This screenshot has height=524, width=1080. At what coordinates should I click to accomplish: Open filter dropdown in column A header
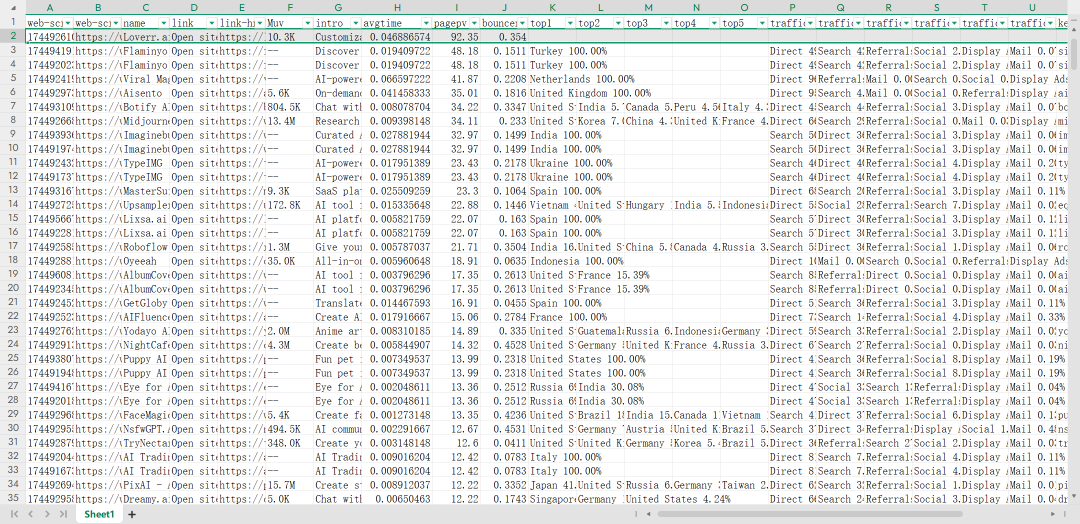[68, 23]
